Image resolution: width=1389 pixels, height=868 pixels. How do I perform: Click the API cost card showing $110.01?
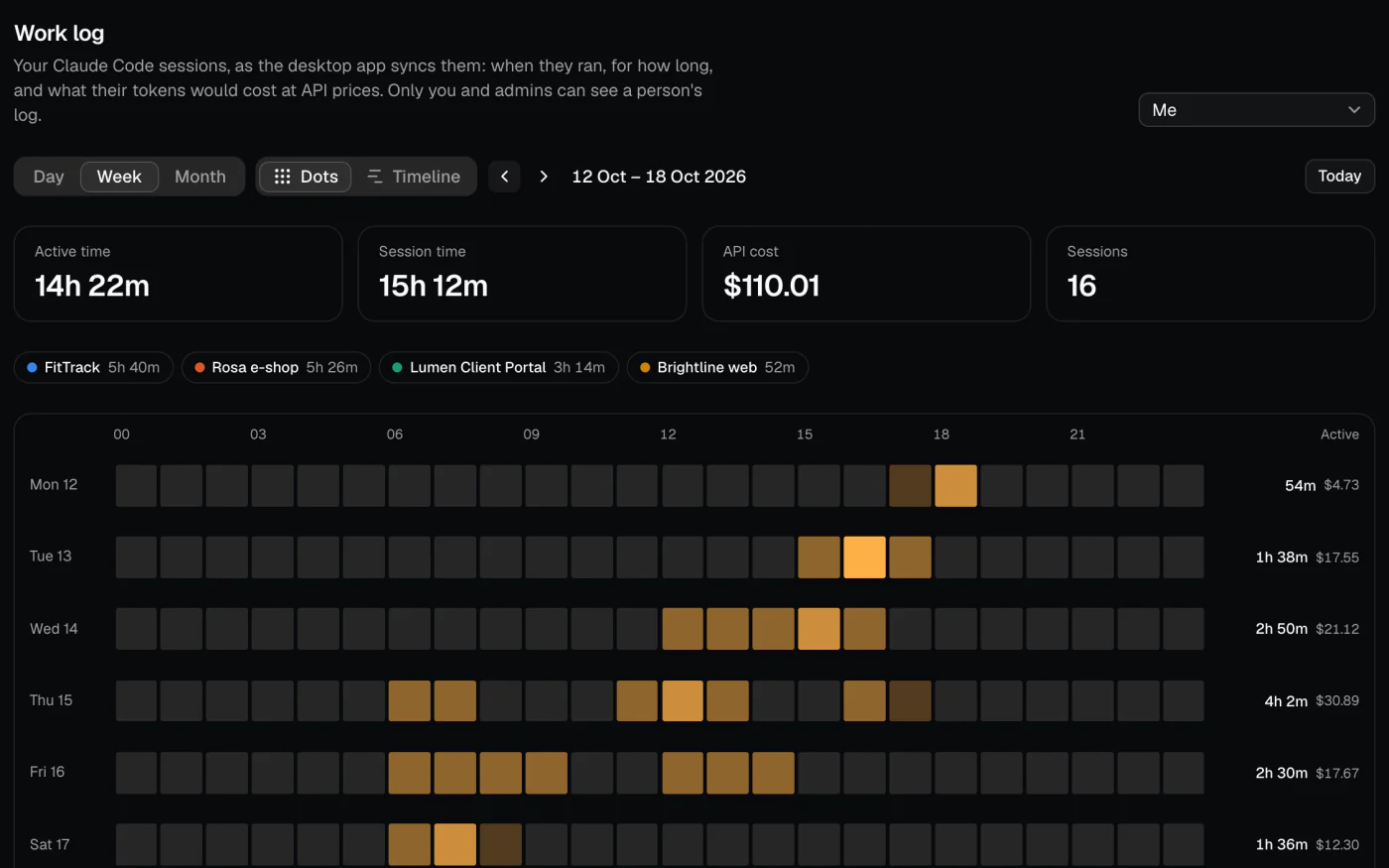[x=866, y=274]
